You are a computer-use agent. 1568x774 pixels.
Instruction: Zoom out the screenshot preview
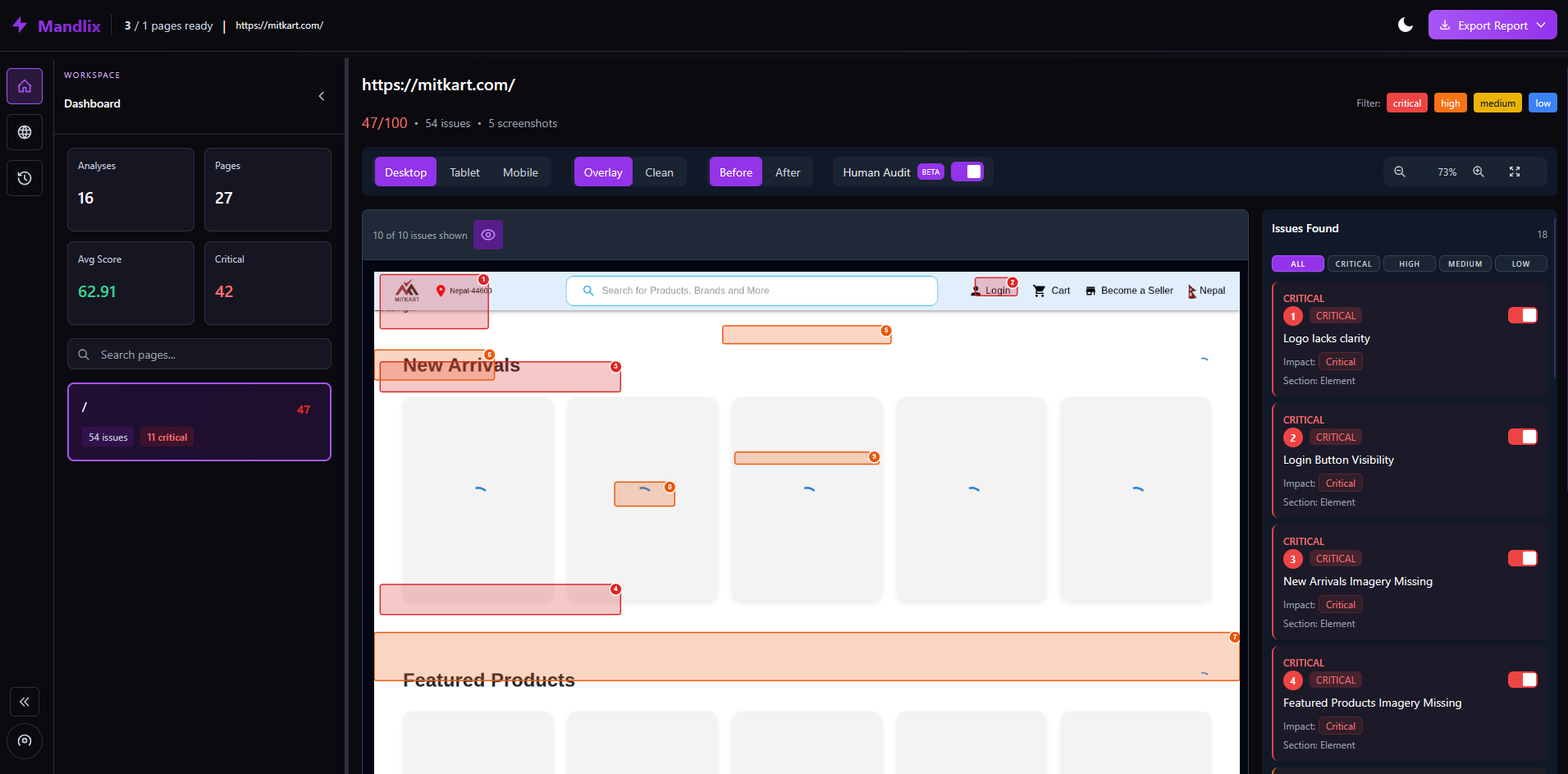coord(1400,172)
